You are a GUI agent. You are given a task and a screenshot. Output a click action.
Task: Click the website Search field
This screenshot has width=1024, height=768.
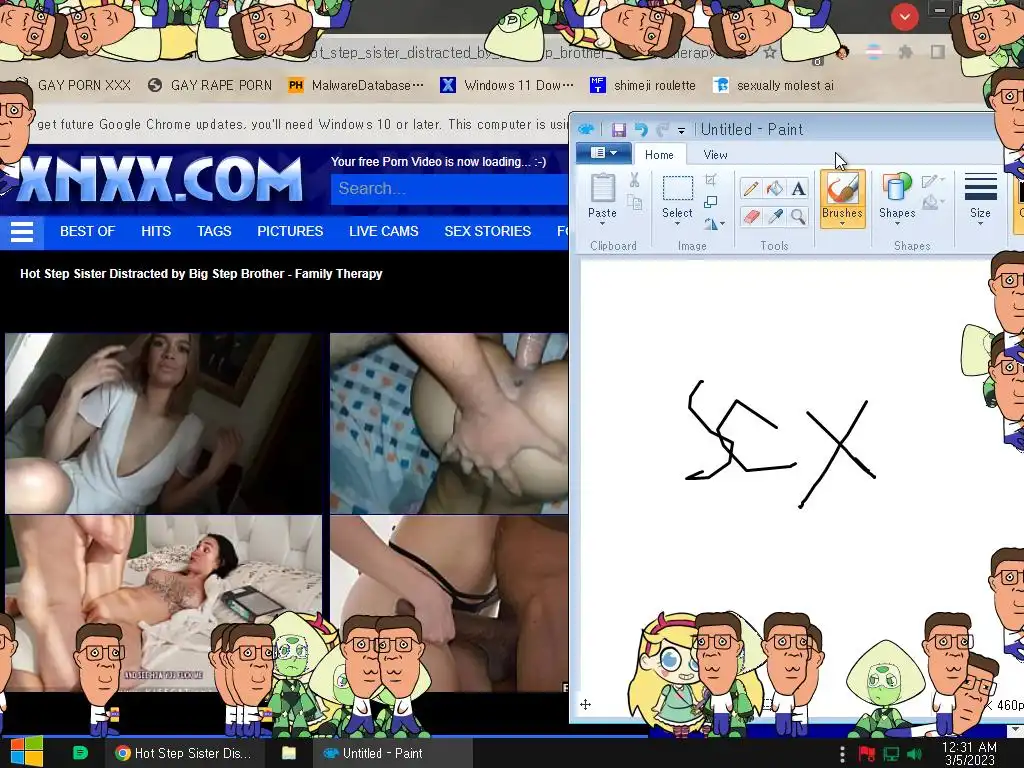click(x=449, y=189)
